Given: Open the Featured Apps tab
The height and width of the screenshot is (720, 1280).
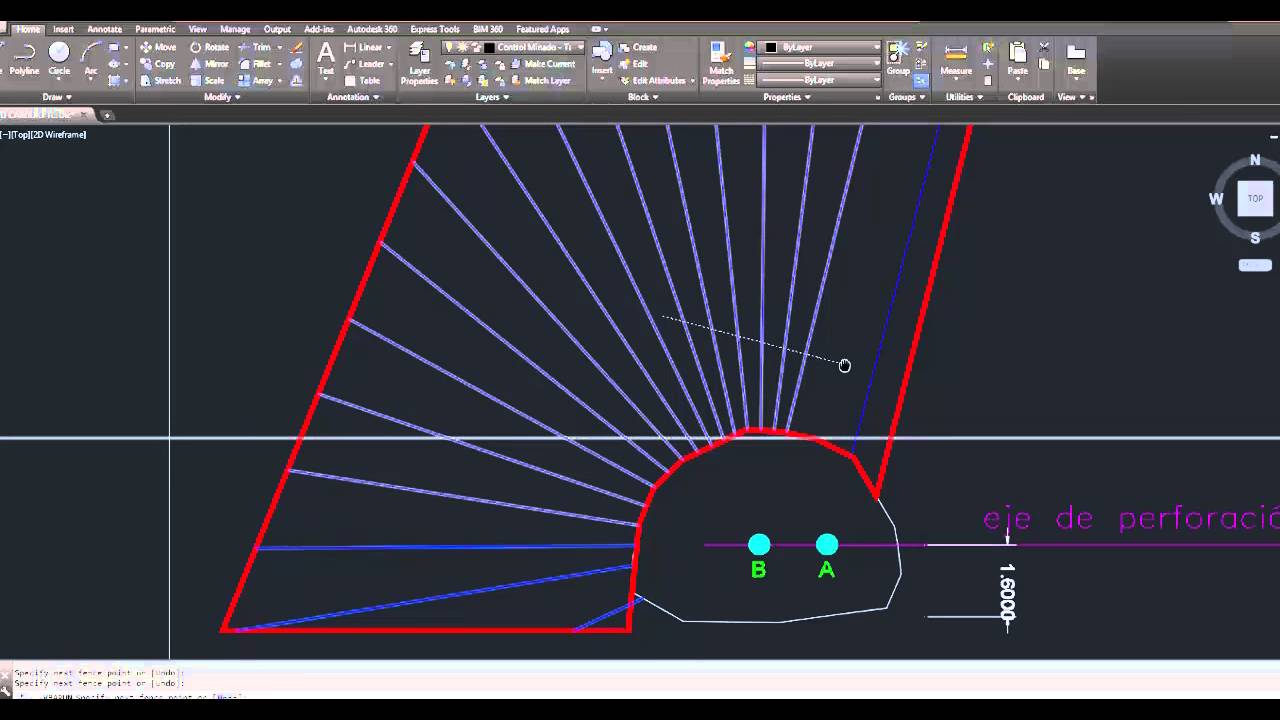Looking at the screenshot, I should coord(542,29).
